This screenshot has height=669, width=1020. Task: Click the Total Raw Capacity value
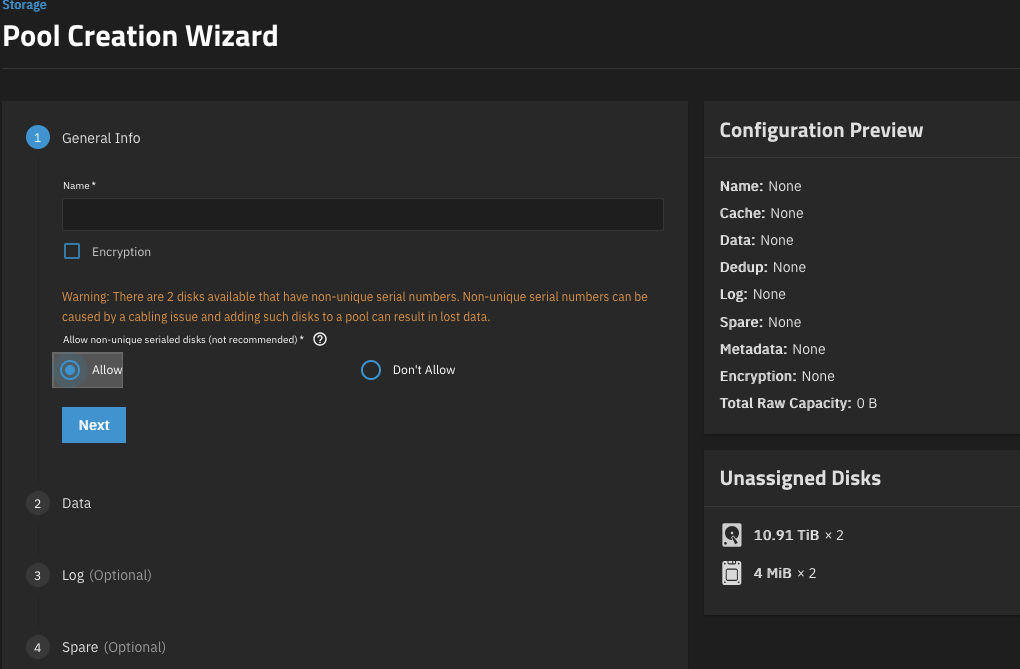[866, 404]
